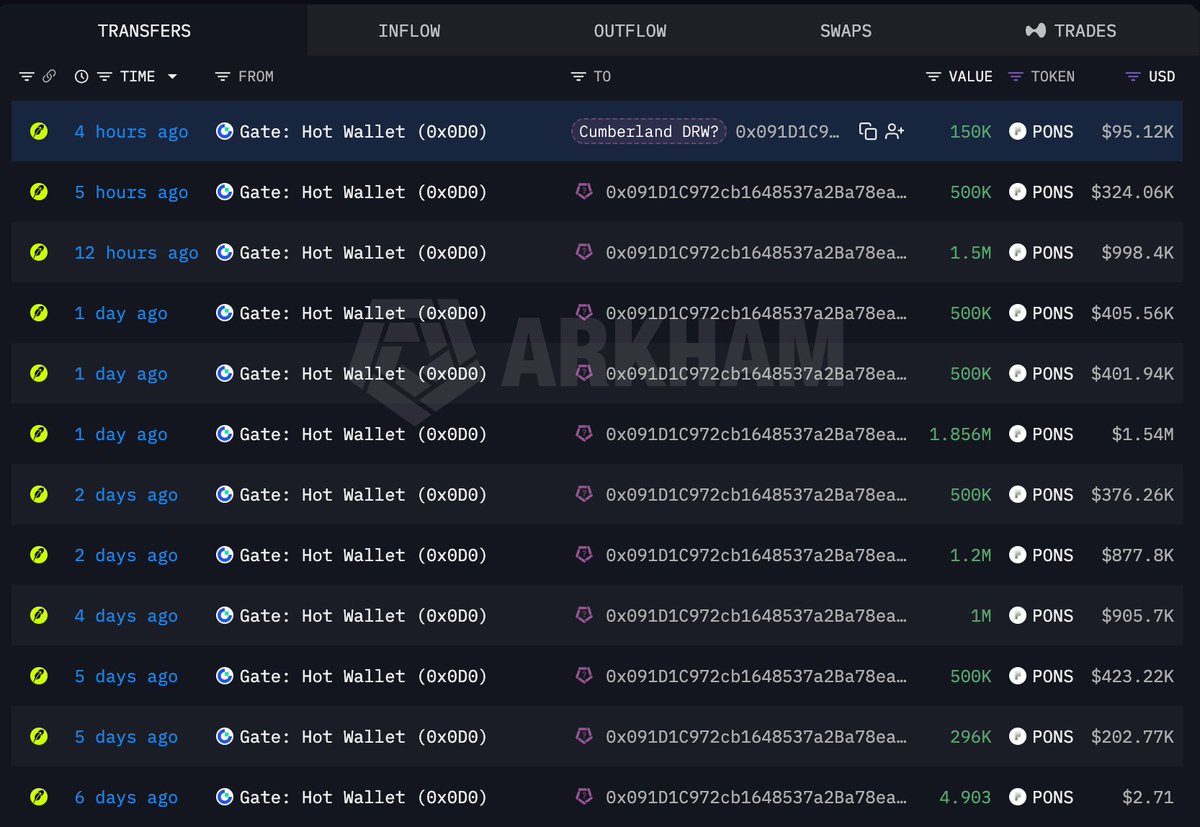Click PONS token icon in $1.54M row

1017,434
